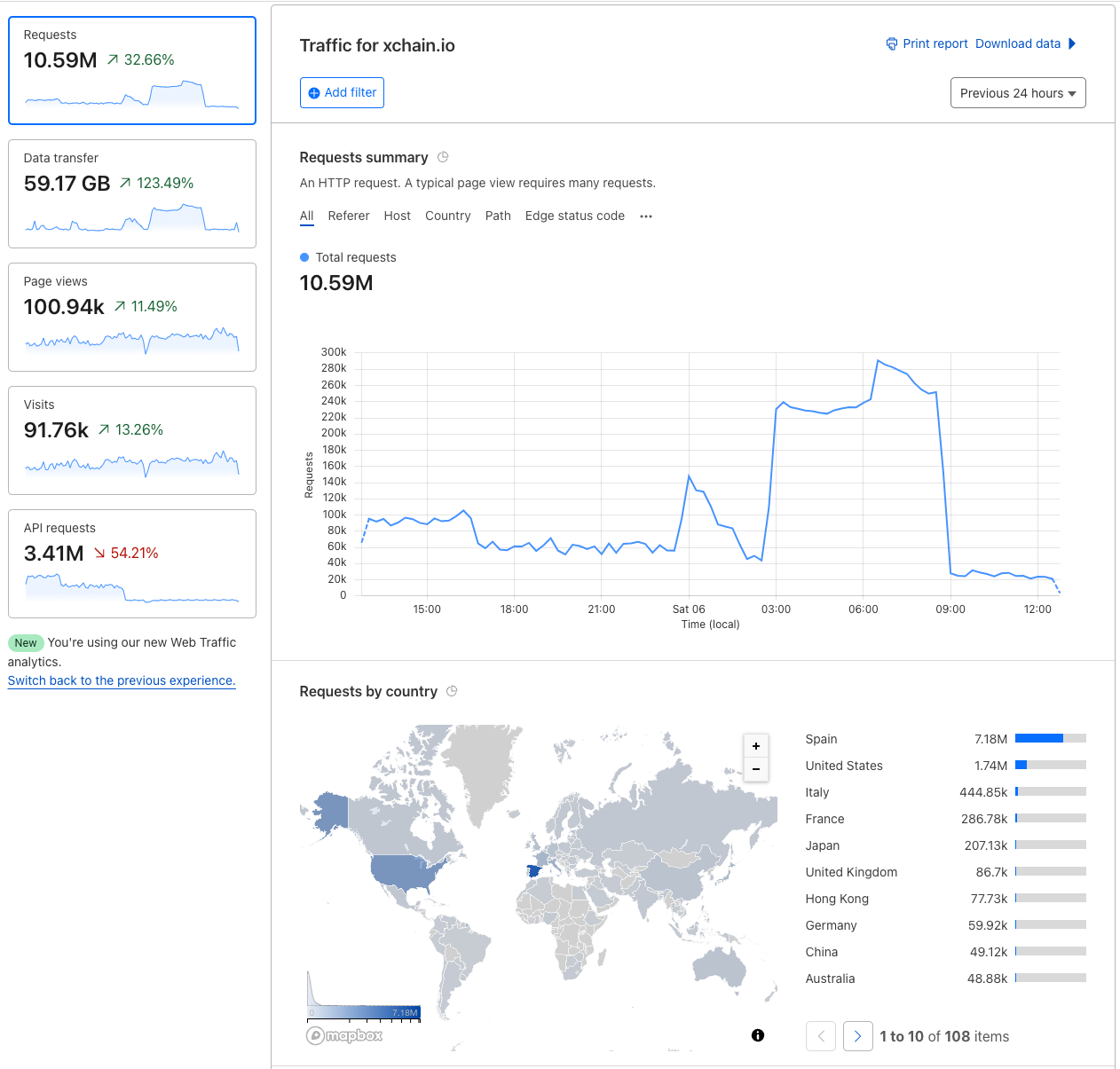Viewport: 1120px width, 1069px height.
Task: Click the Traffic for xchain.io heading
Action: tap(377, 45)
